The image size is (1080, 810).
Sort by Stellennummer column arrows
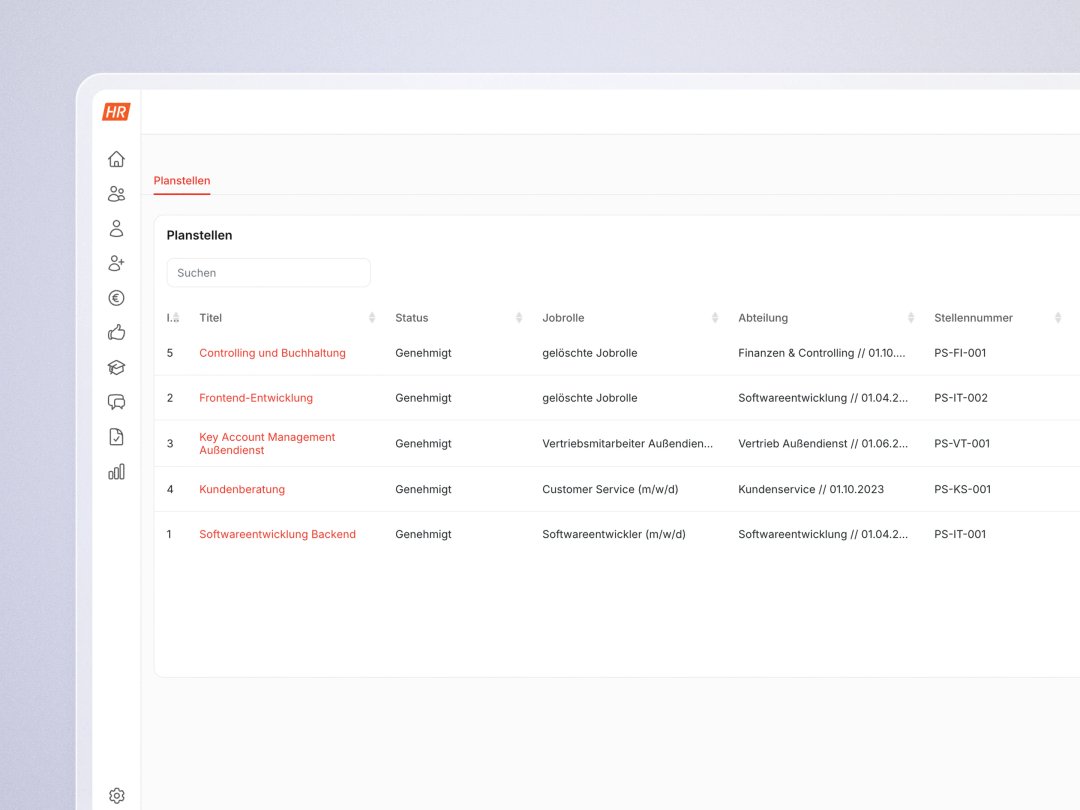coord(1058,318)
